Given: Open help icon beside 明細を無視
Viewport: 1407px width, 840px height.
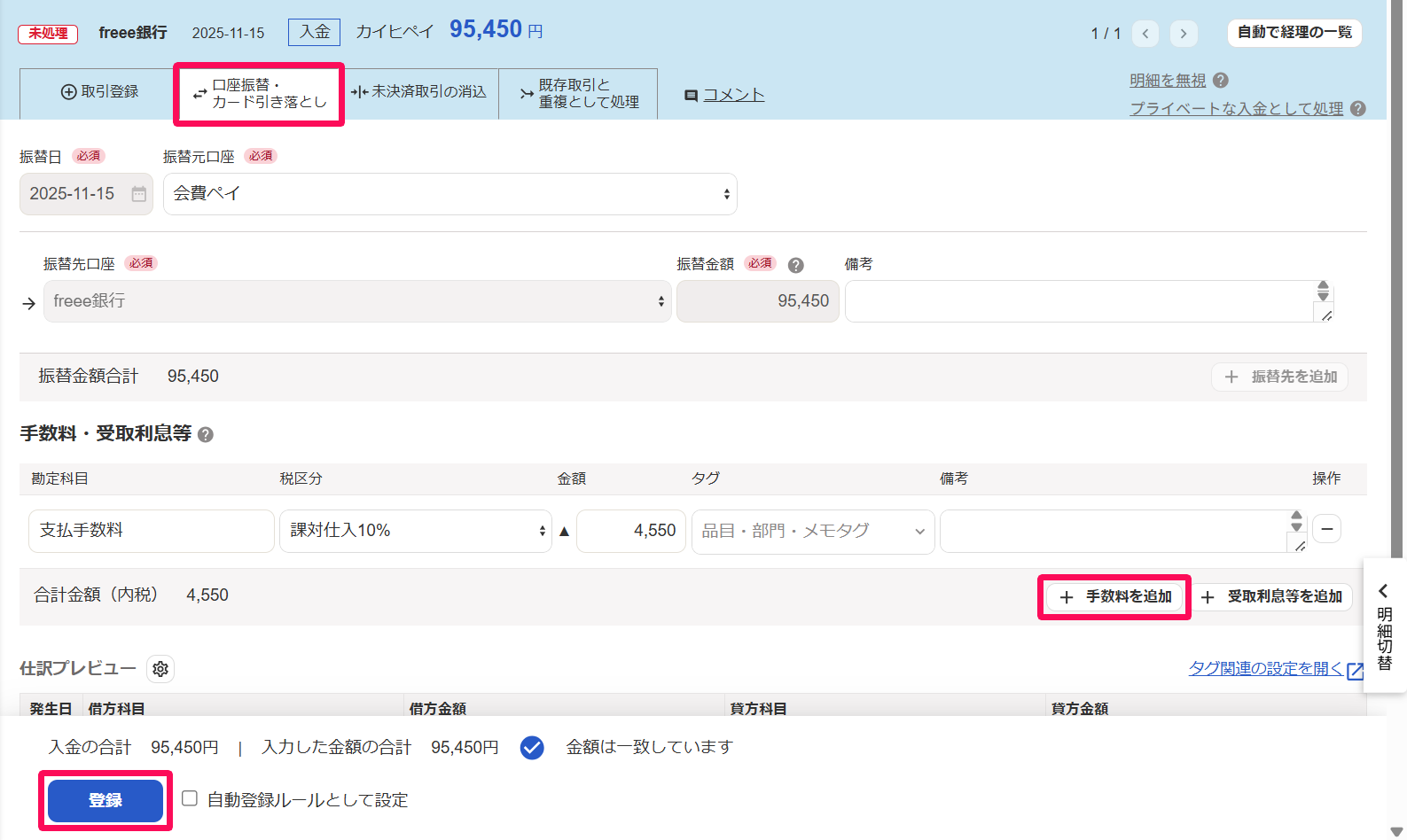Looking at the screenshot, I should 1221,81.
